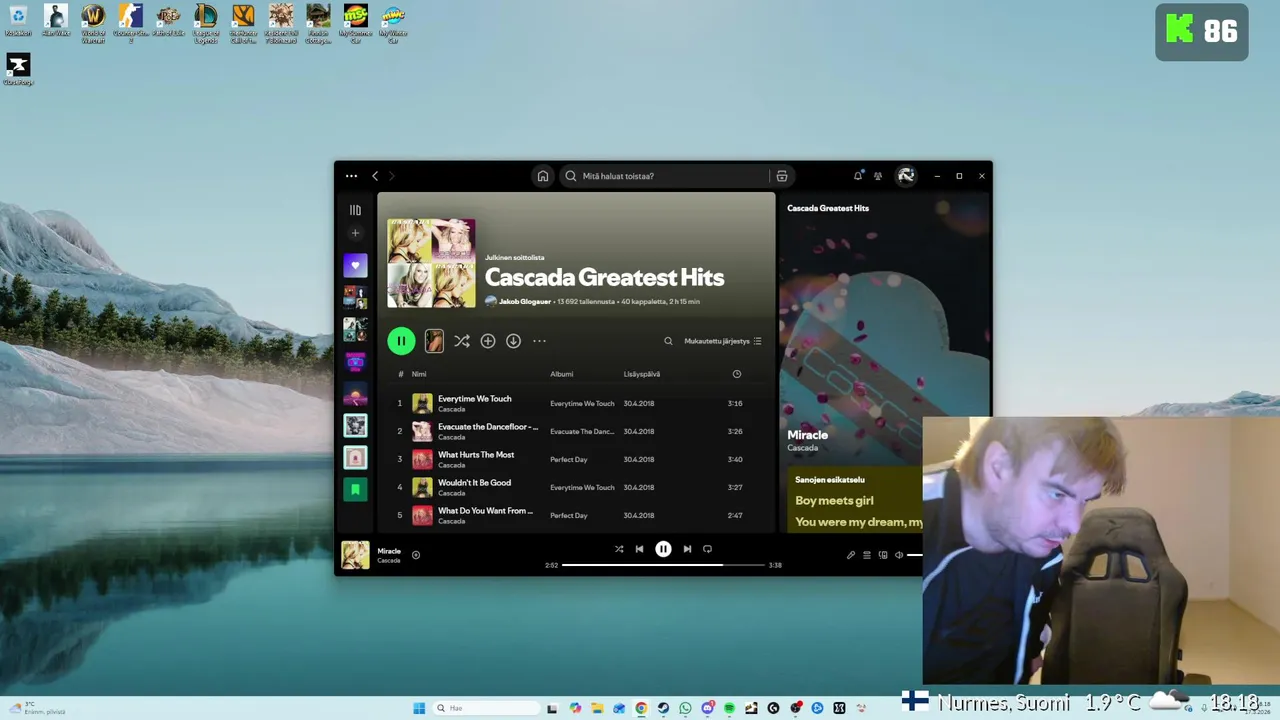Viewport: 1280px width, 720px height.
Task: Open Browse icon beside the search field
Action: tap(782, 176)
